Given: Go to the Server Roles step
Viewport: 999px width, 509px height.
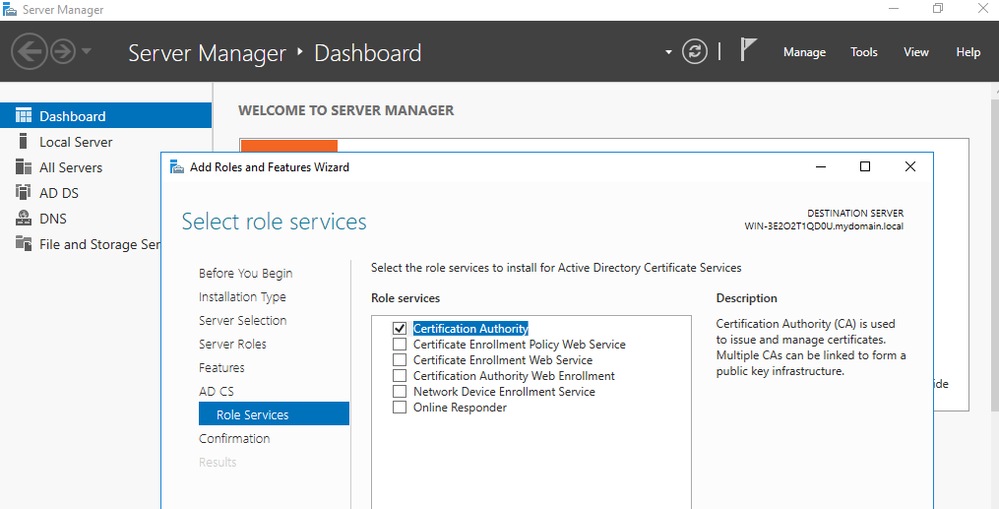Looking at the screenshot, I should [x=233, y=344].
